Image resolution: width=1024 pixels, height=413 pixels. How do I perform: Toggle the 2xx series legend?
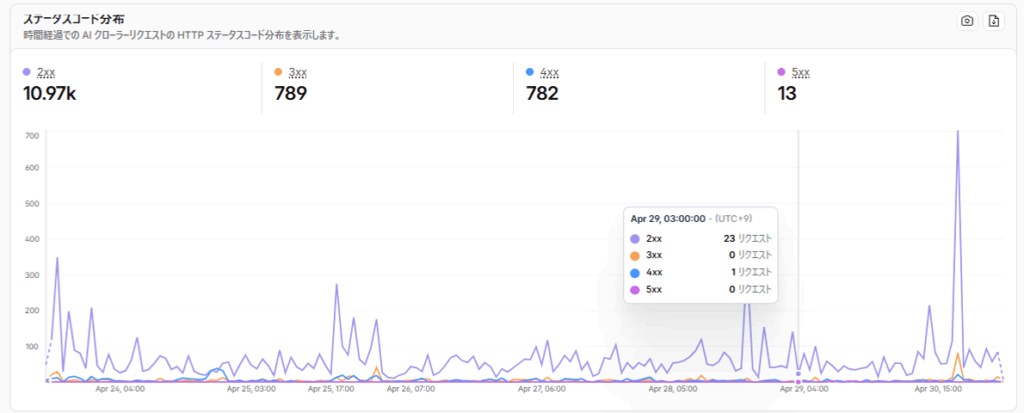coord(46,72)
